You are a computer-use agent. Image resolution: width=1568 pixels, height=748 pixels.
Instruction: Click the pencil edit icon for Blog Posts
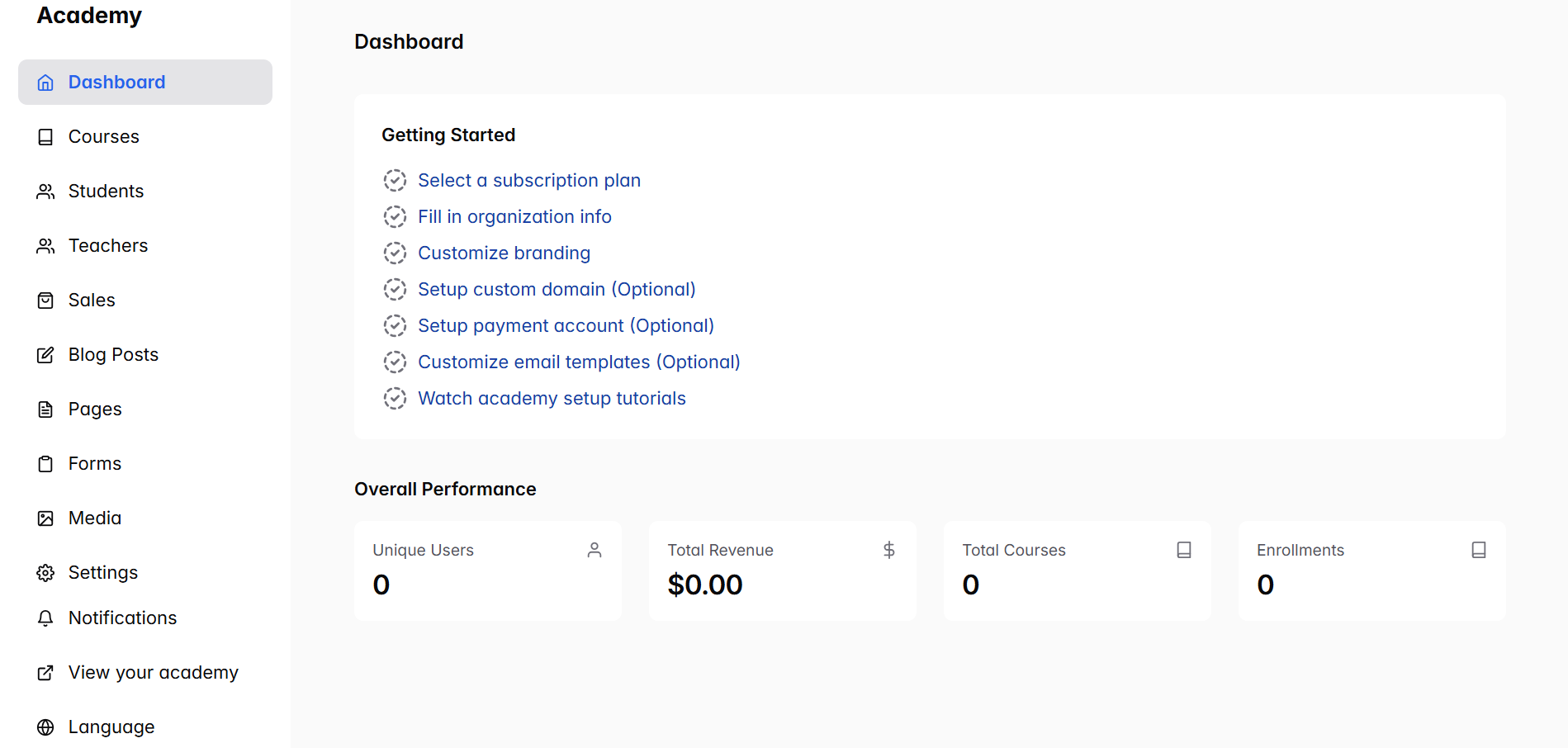(x=45, y=355)
